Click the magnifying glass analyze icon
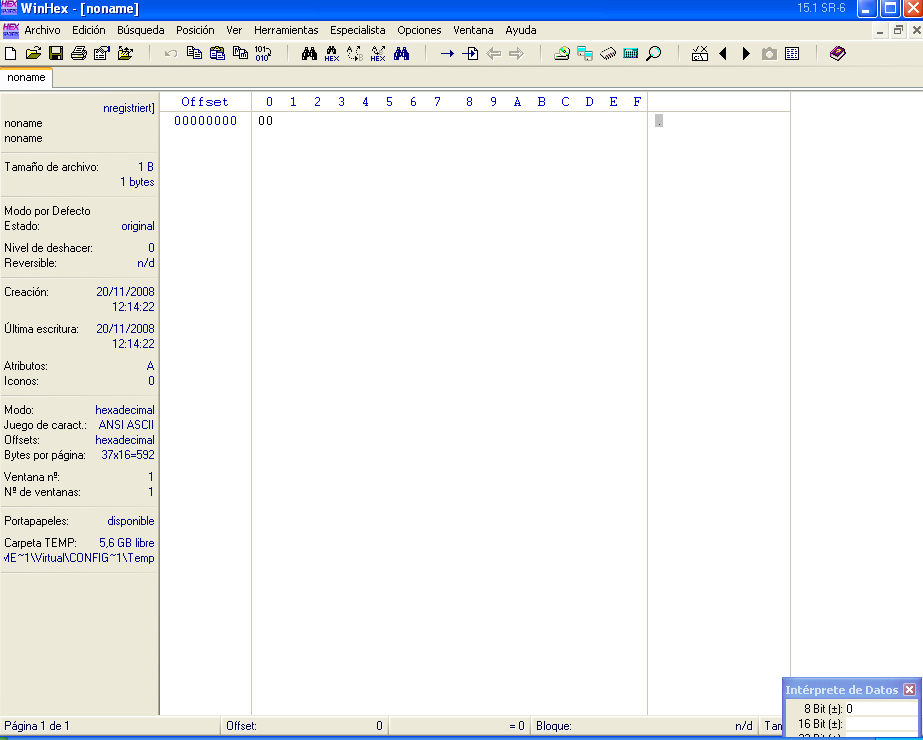The width and height of the screenshot is (923, 740). click(x=653, y=54)
